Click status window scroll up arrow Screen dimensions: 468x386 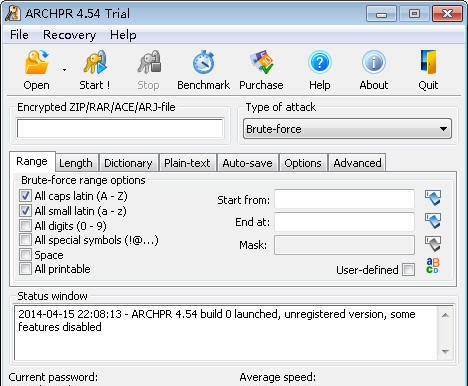click(445, 315)
